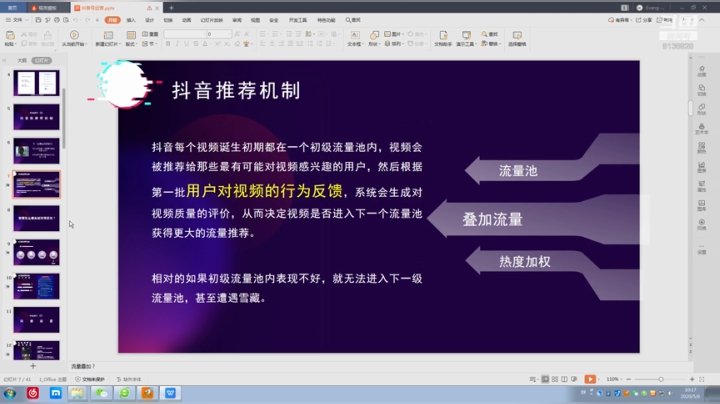Toggle subscript formatting
720x404 pixels.
[227, 44]
